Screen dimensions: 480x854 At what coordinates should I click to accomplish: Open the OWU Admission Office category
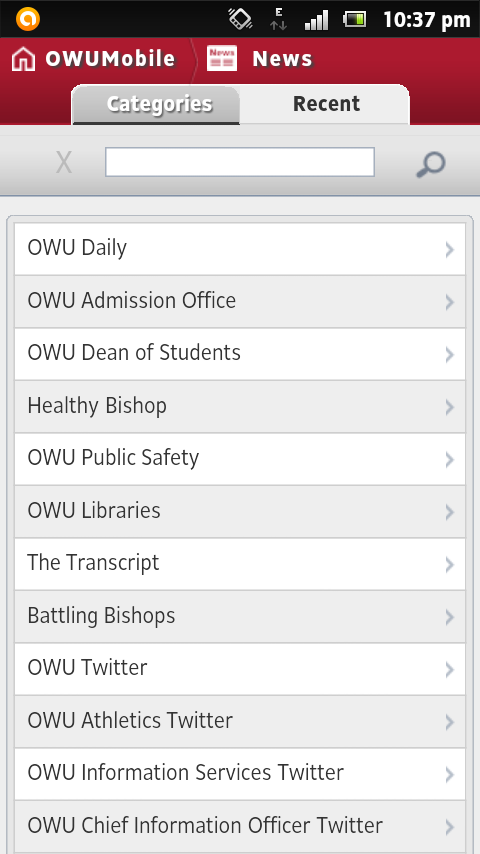coord(240,301)
